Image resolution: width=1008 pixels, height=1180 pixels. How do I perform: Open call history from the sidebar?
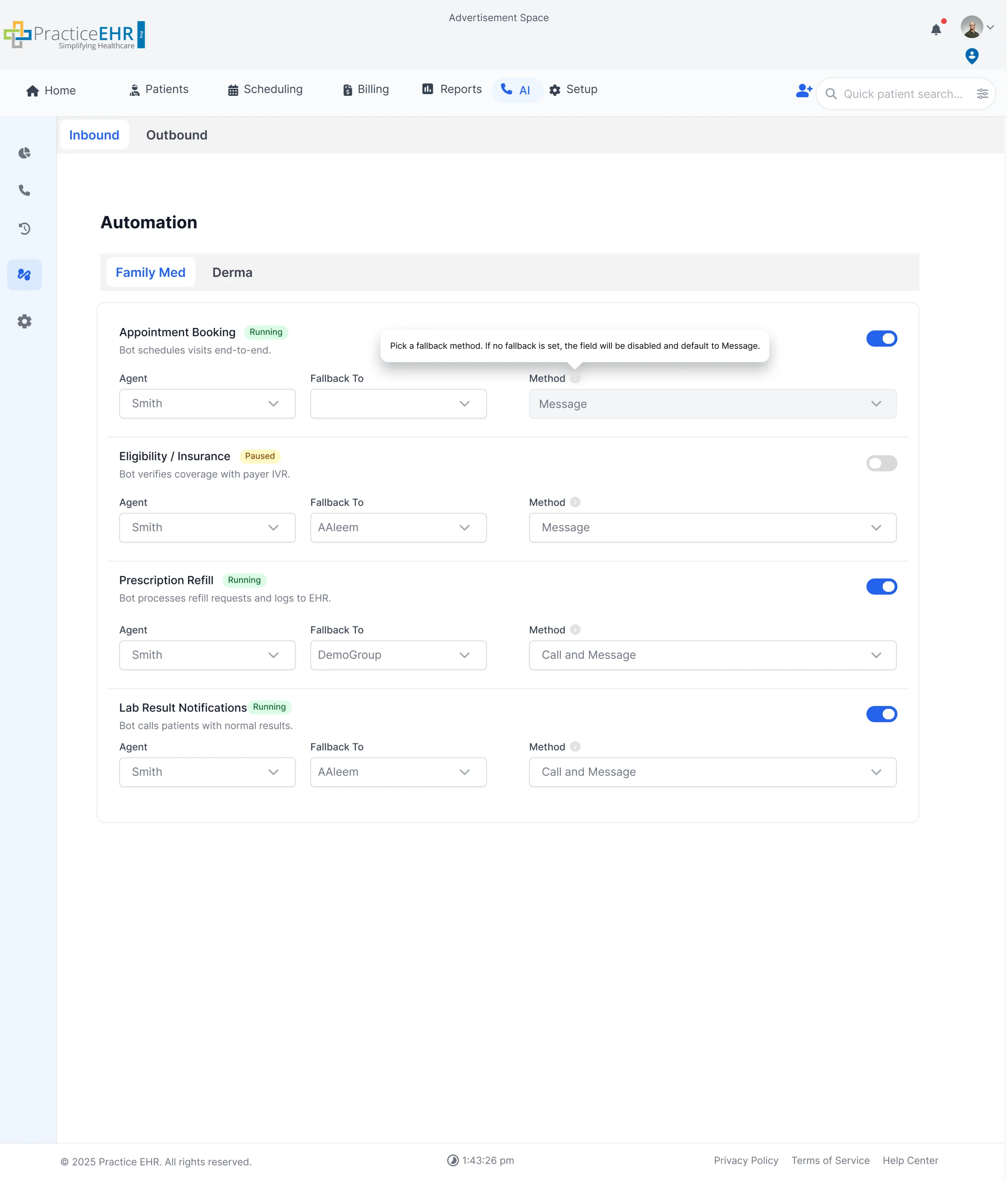(25, 228)
